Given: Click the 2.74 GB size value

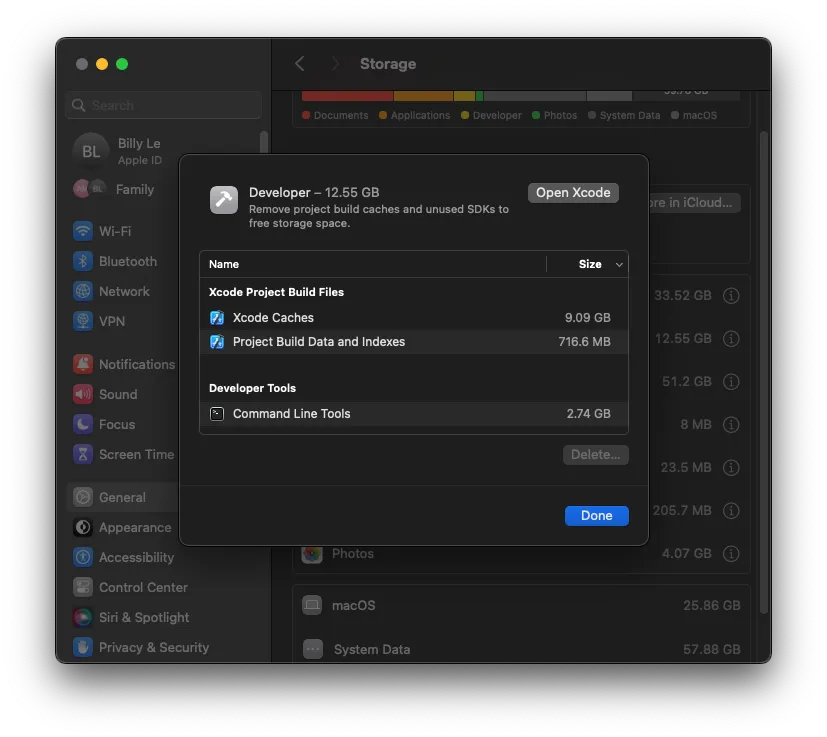Looking at the screenshot, I should 589,414.
